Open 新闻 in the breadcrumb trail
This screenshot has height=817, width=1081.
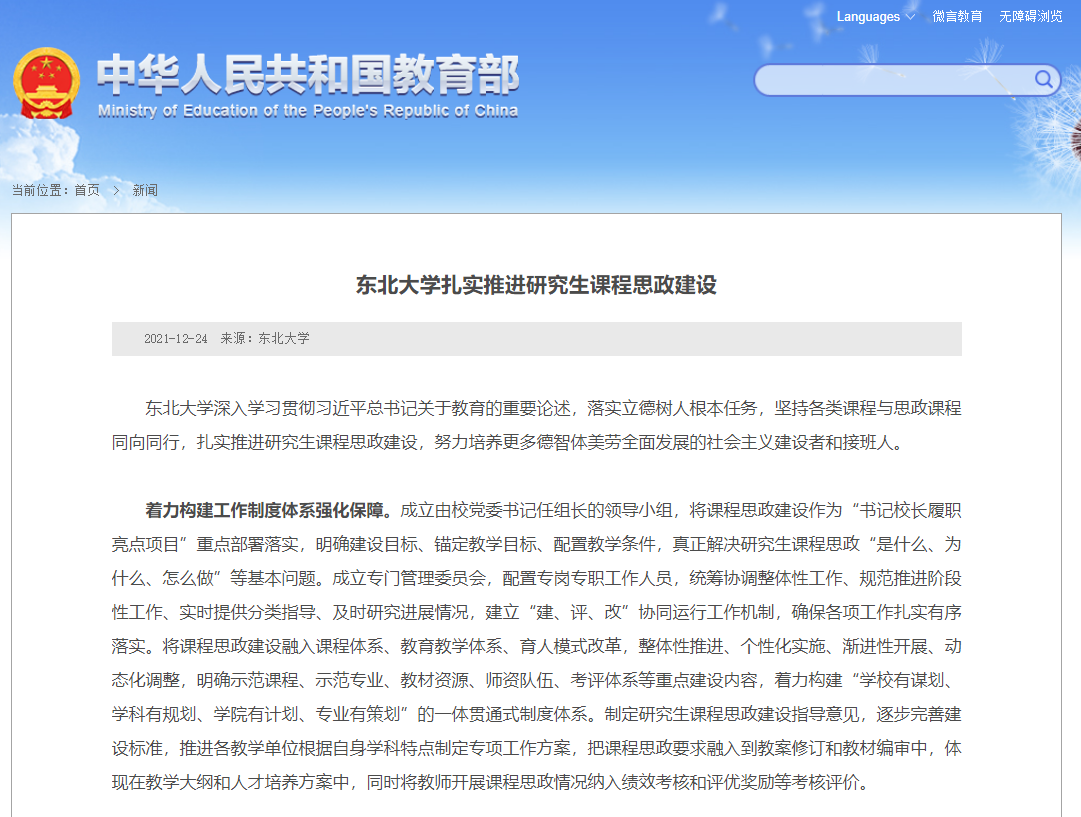click(145, 190)
